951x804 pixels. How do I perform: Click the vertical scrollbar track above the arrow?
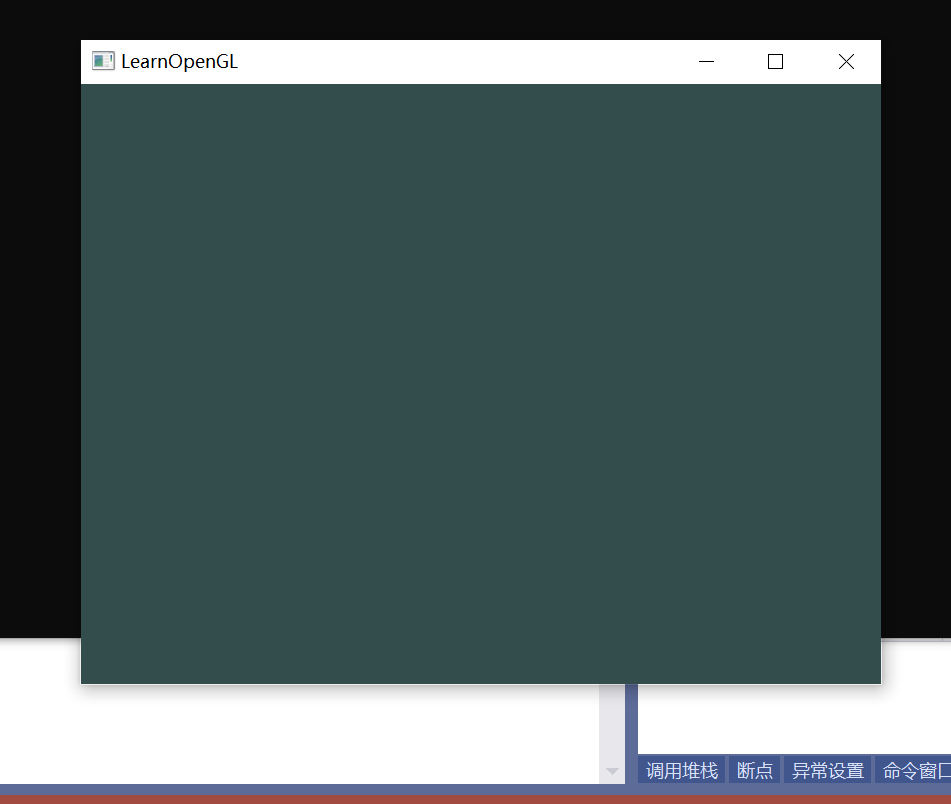click(x=612, y=720)
